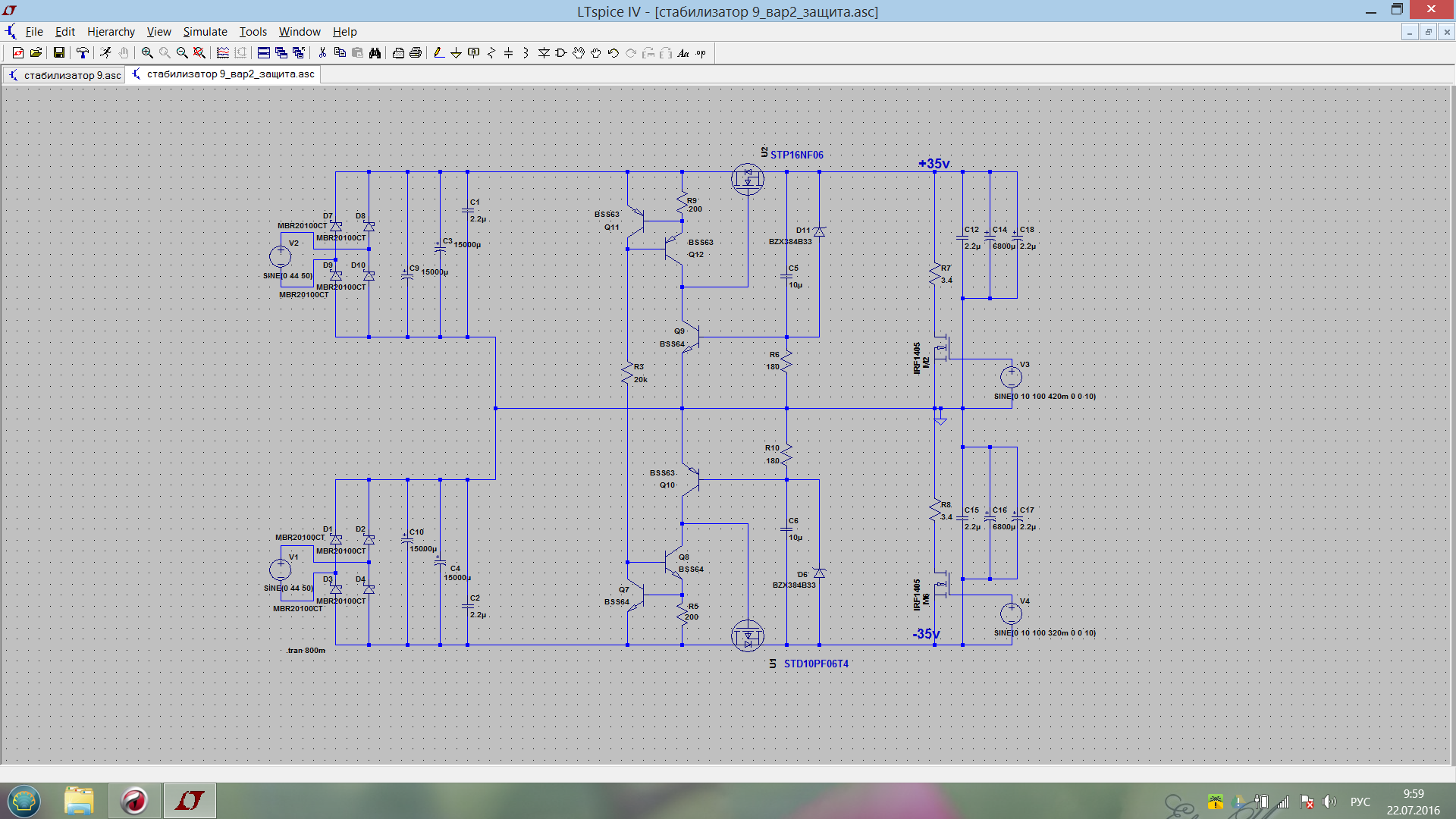Click the +35v net label
The width and height of the screenshot is (1456, 819).
pos(934,164)
